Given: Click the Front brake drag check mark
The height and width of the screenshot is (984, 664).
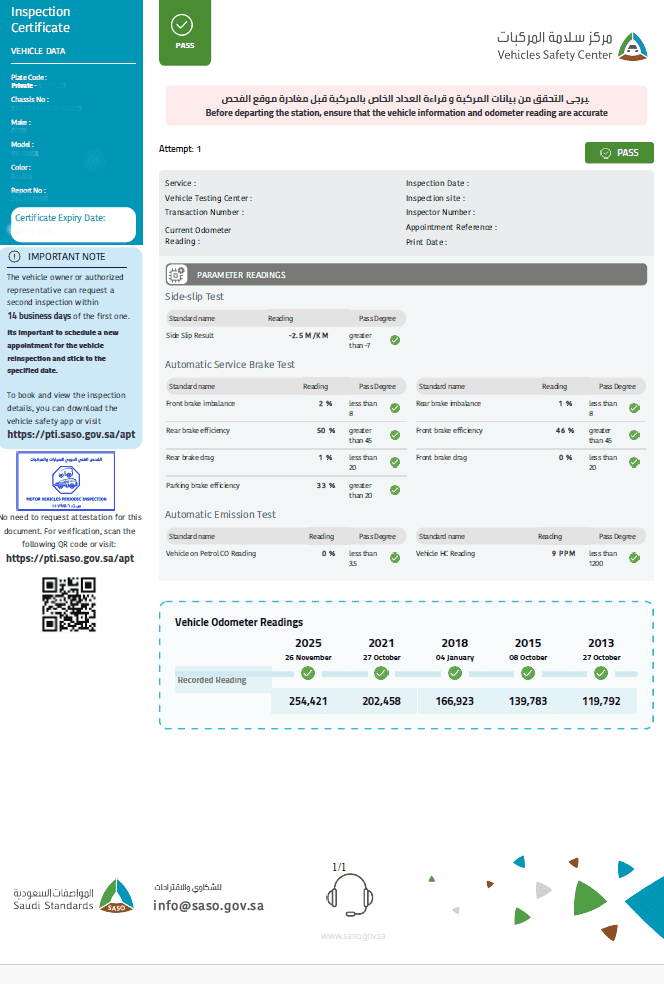Looking at the screenshot, I should coord(634,462).
